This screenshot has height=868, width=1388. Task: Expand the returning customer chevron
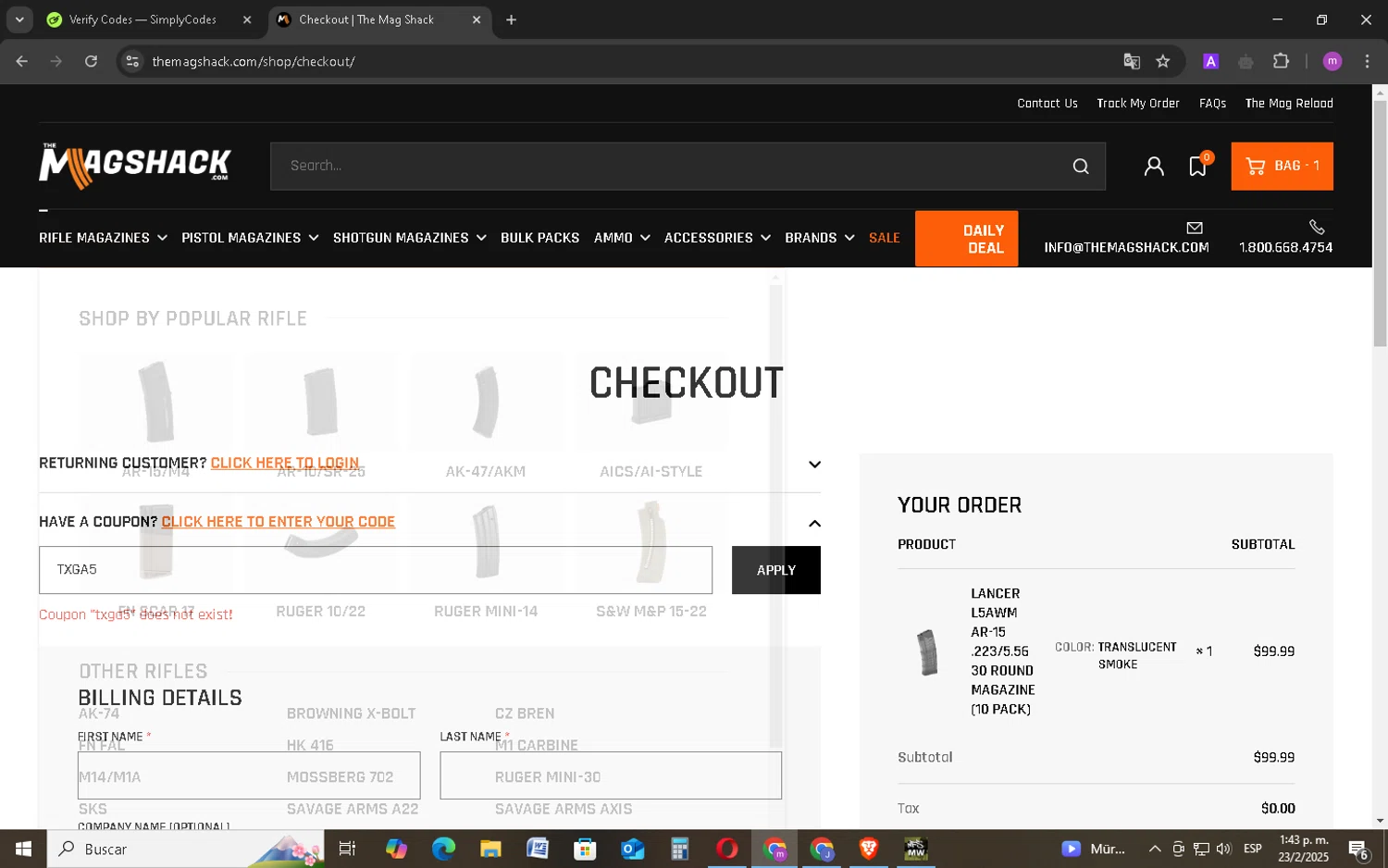[x=814, y=465]
